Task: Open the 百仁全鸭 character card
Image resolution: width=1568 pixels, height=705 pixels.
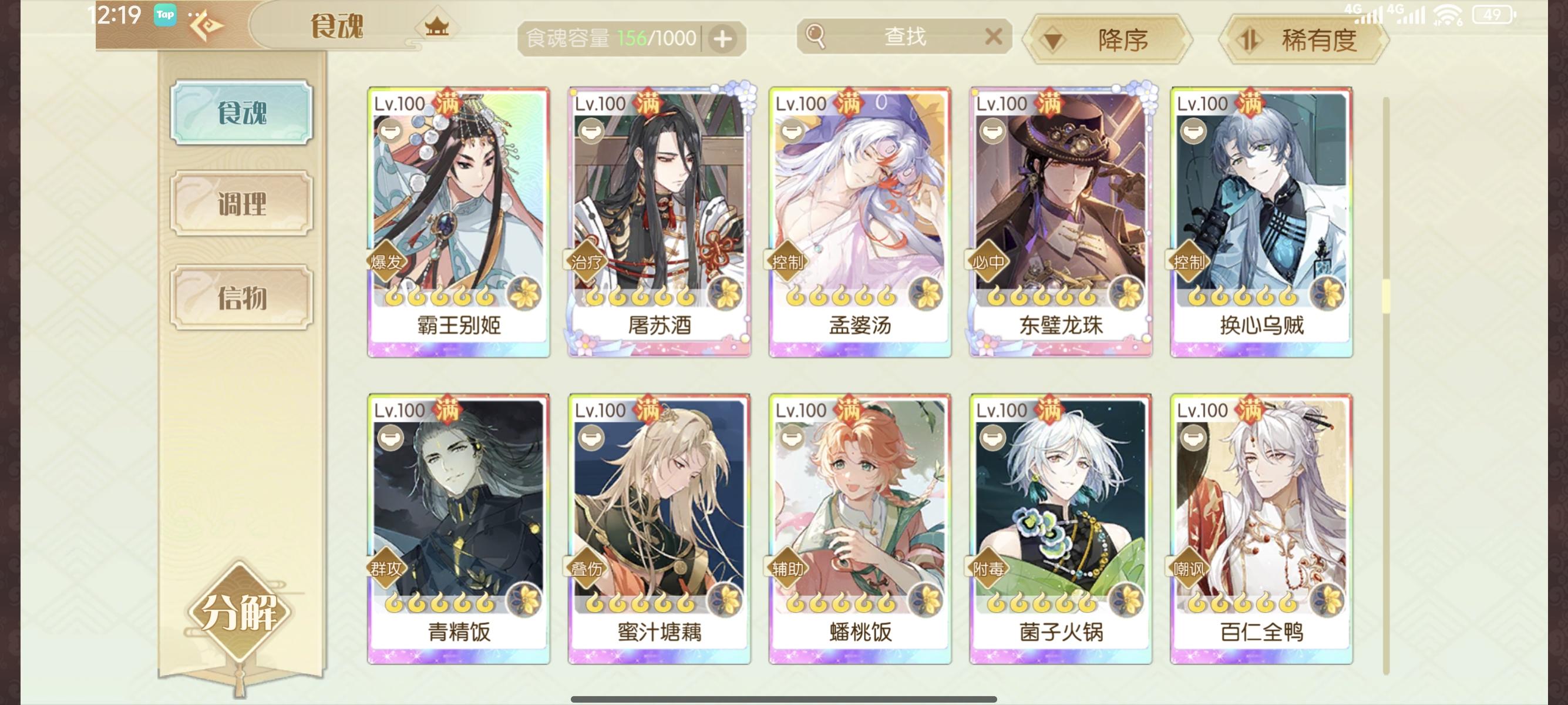Action: click(x=1261, y=528)
